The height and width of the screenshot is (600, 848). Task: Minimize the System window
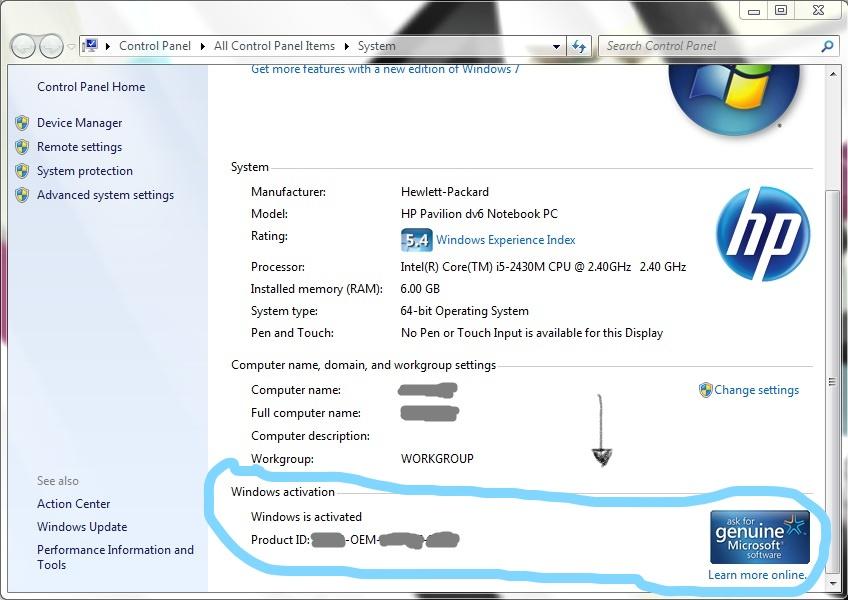click(754, 11)
